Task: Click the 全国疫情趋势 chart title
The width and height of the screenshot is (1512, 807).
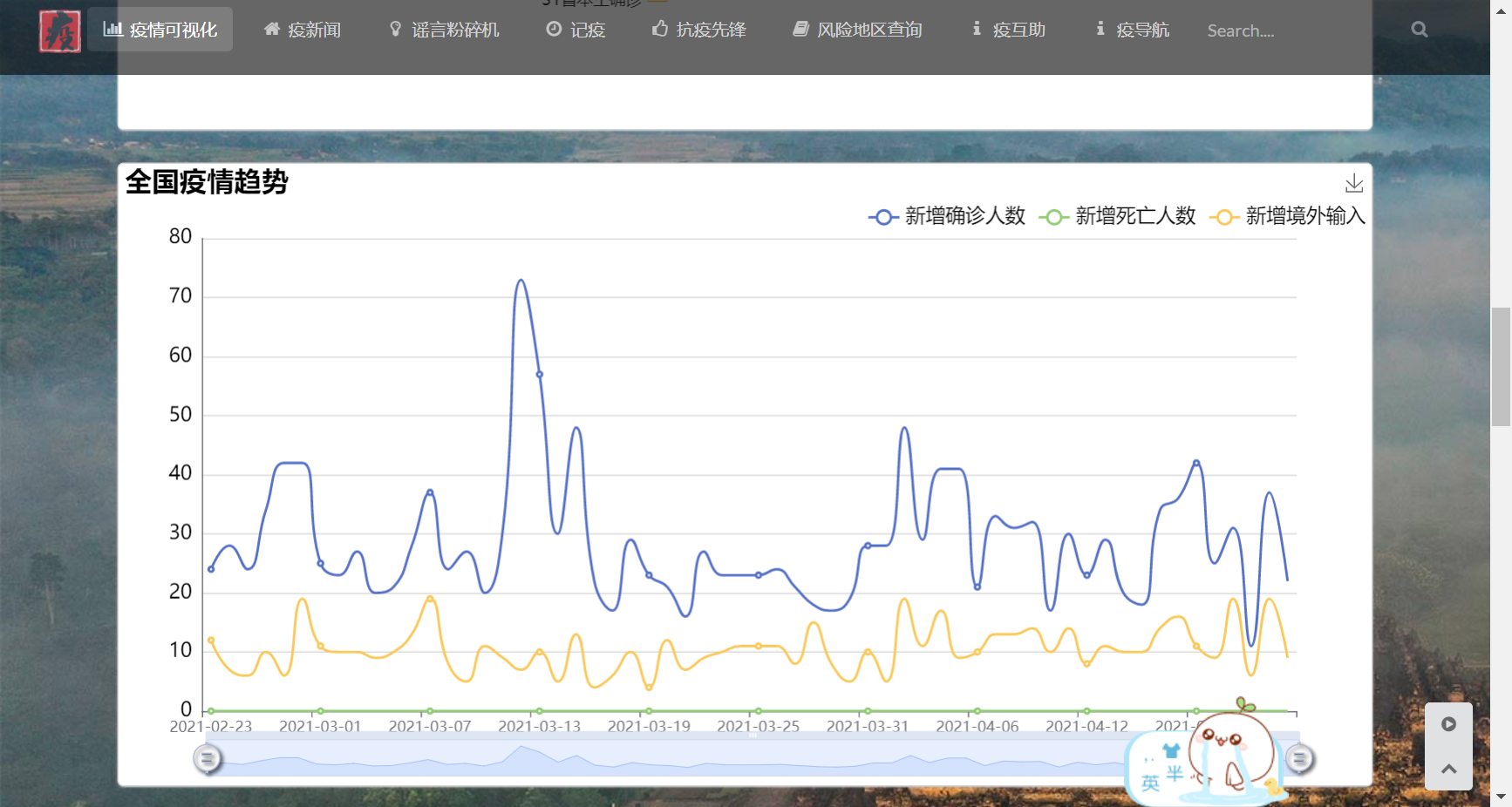Action: click(207, 182)
